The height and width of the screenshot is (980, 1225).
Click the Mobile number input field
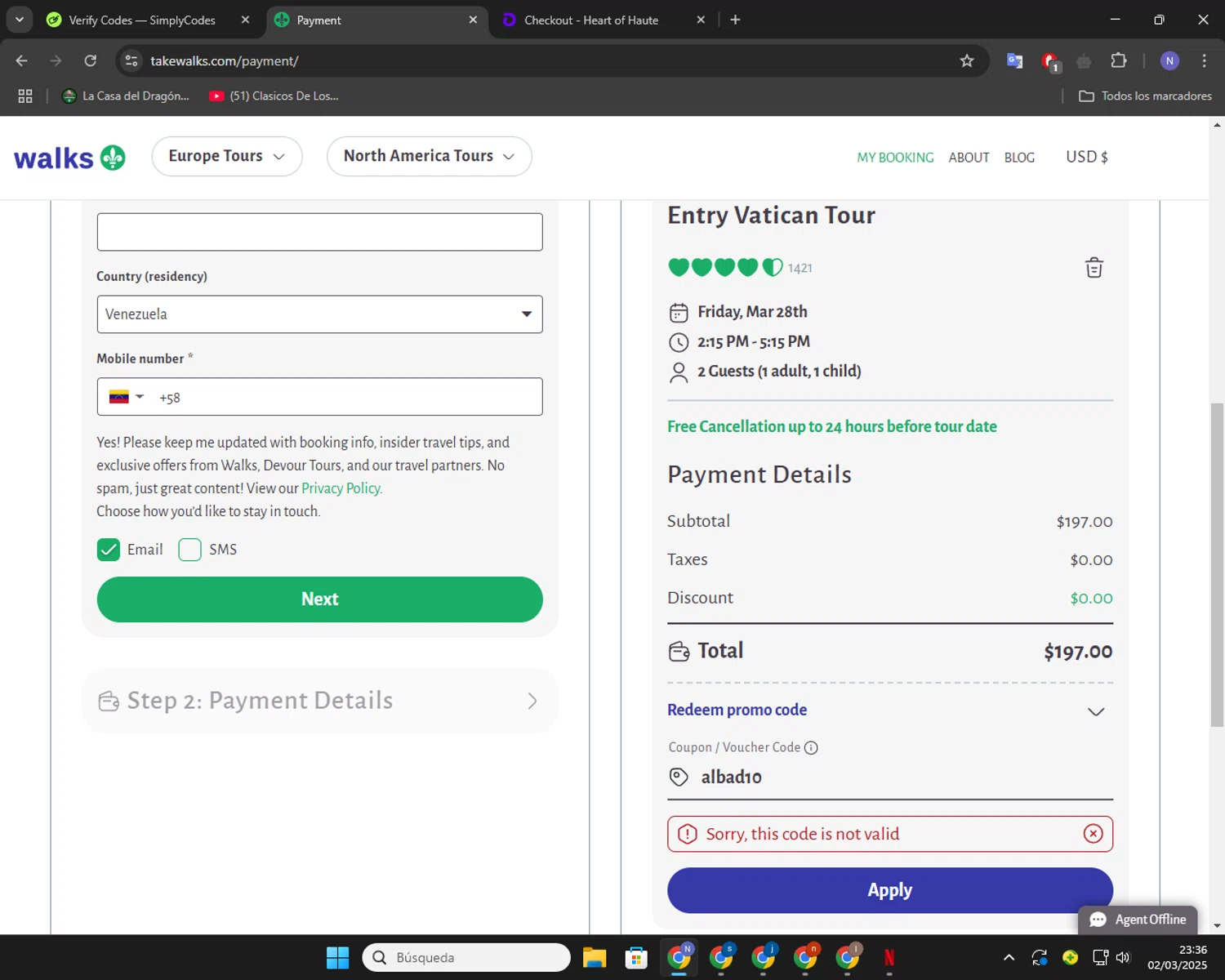(x=319, y=397)
